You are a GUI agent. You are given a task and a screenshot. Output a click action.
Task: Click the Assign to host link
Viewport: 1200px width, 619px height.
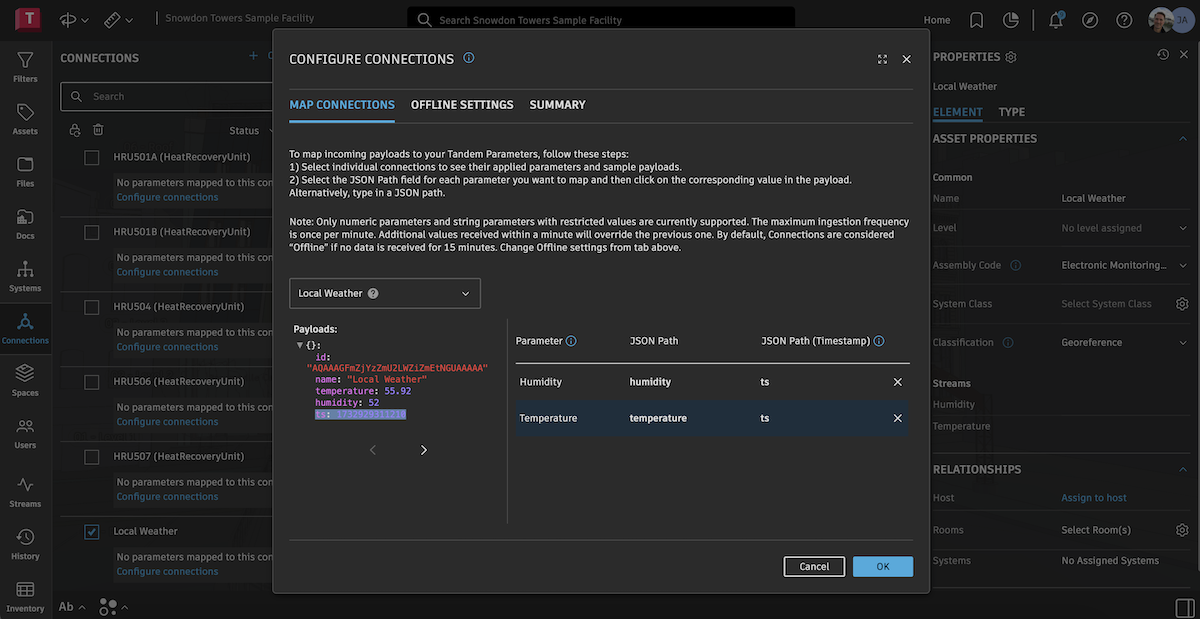click(1094, 498)
